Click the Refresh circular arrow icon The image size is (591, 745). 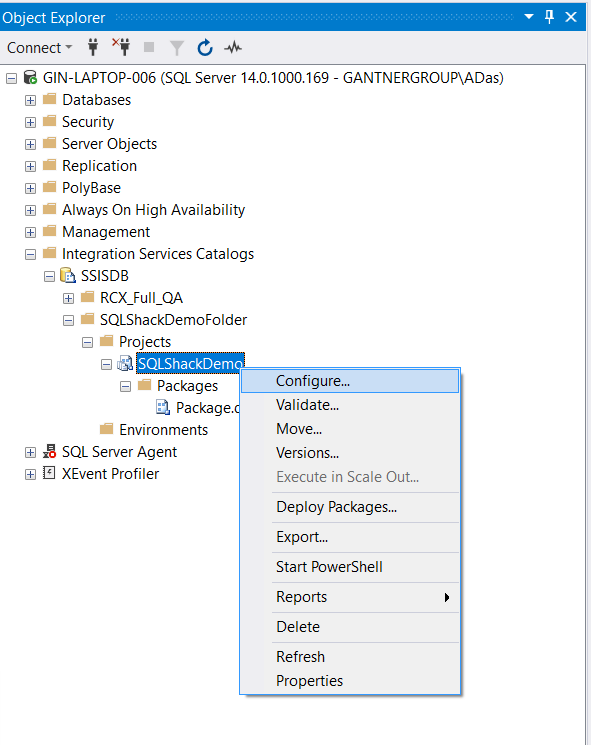coord(205,48)
